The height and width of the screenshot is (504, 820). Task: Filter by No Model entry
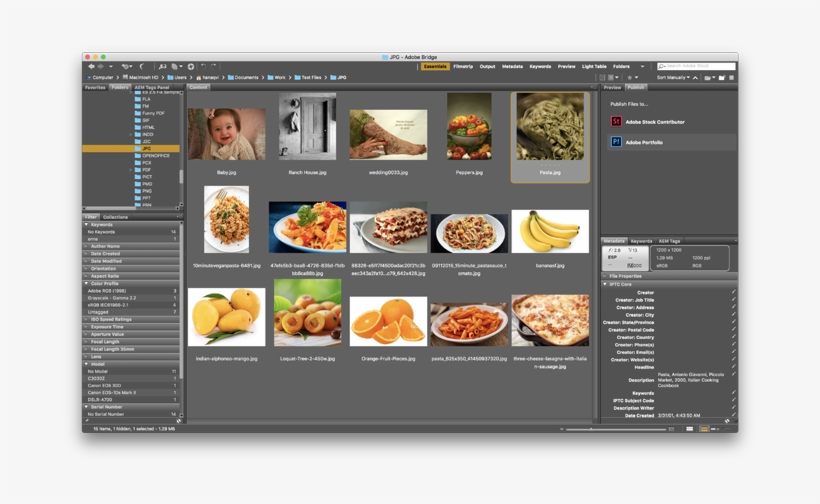click(131, 371)
